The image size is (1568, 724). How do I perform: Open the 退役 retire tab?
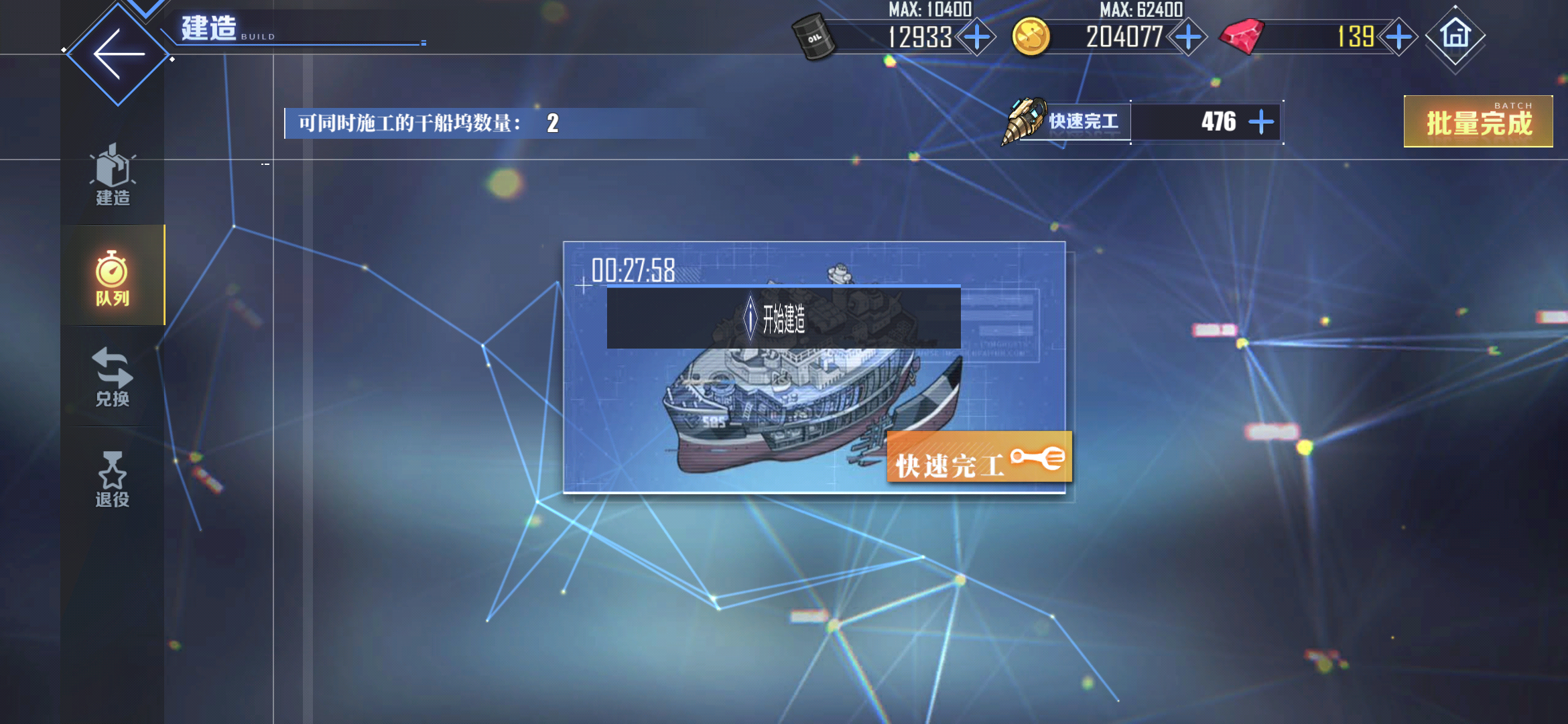113,479
